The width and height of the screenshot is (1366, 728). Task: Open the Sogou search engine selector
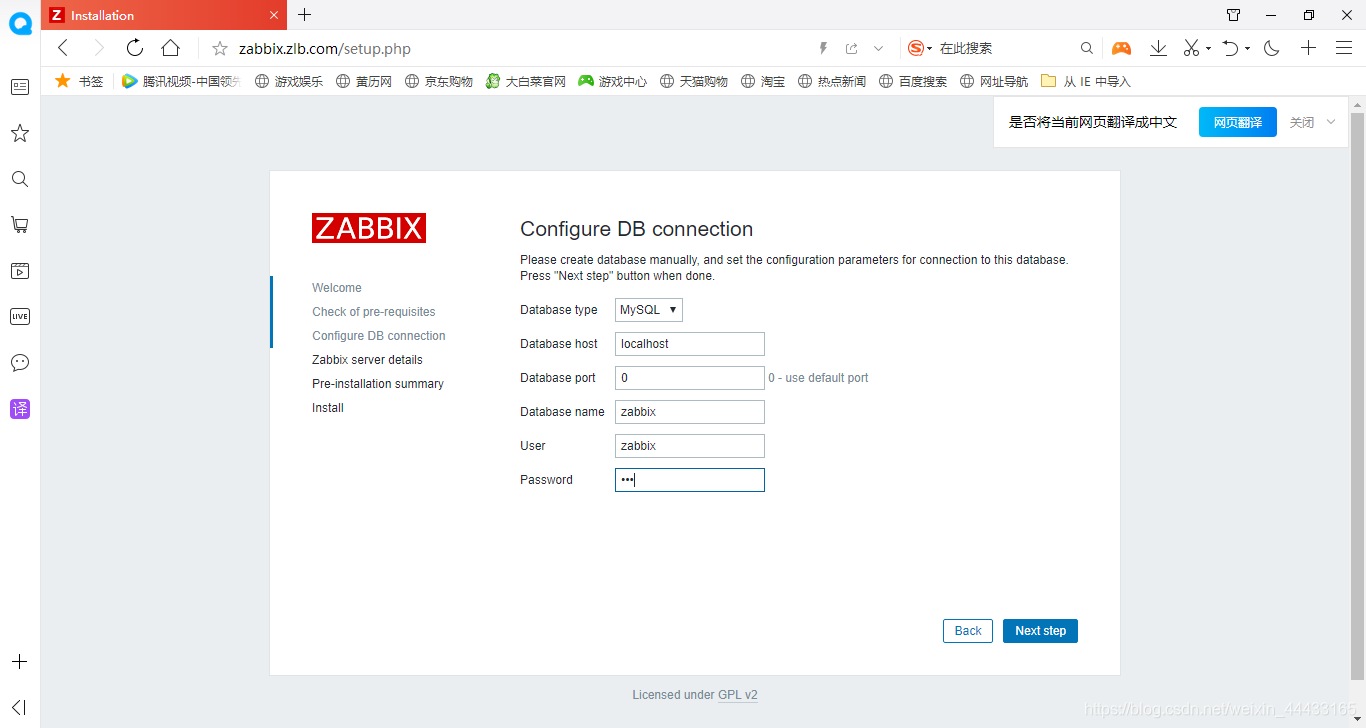[x=920, y=48]
